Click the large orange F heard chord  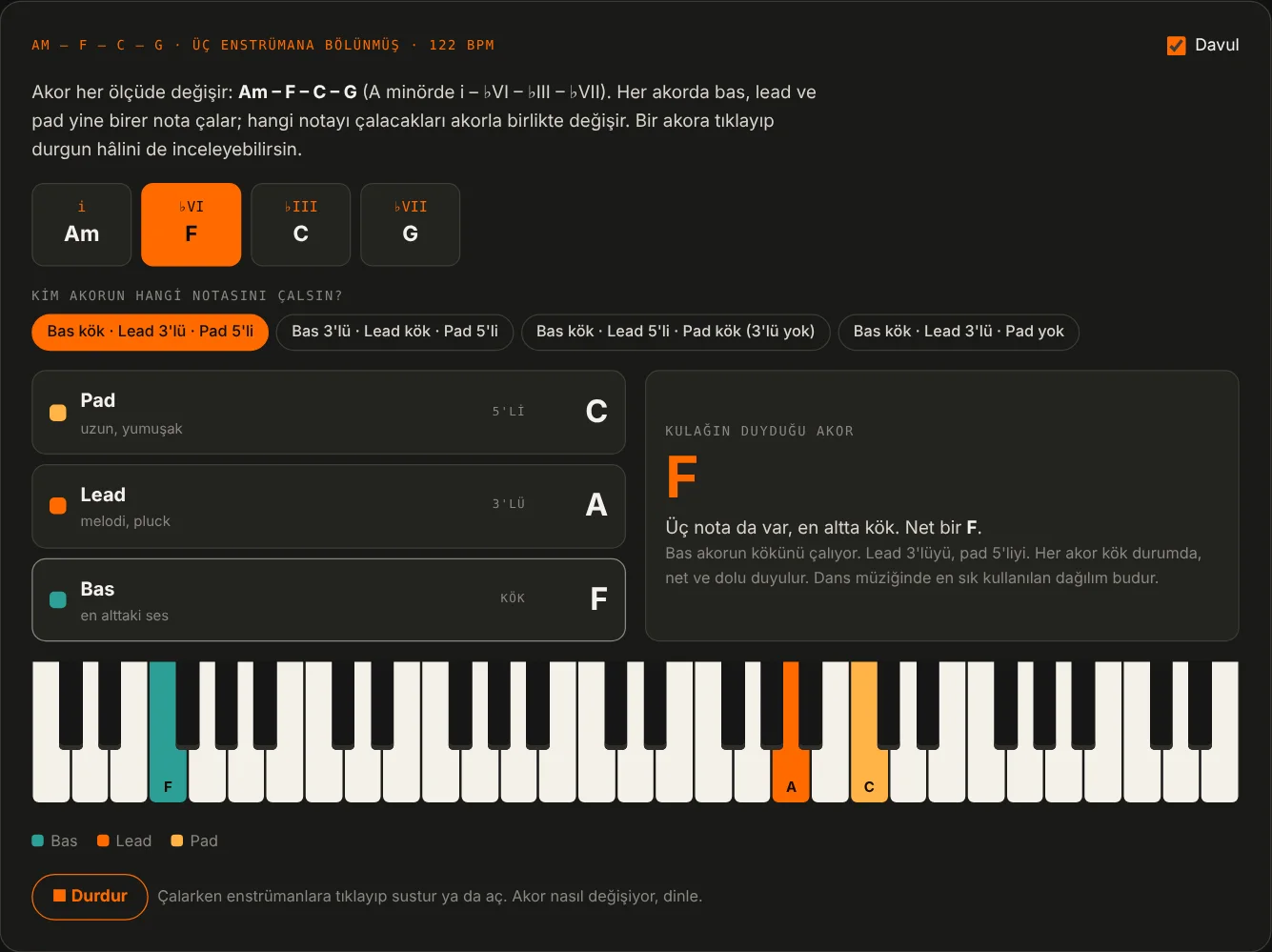(x=681, y=477)
